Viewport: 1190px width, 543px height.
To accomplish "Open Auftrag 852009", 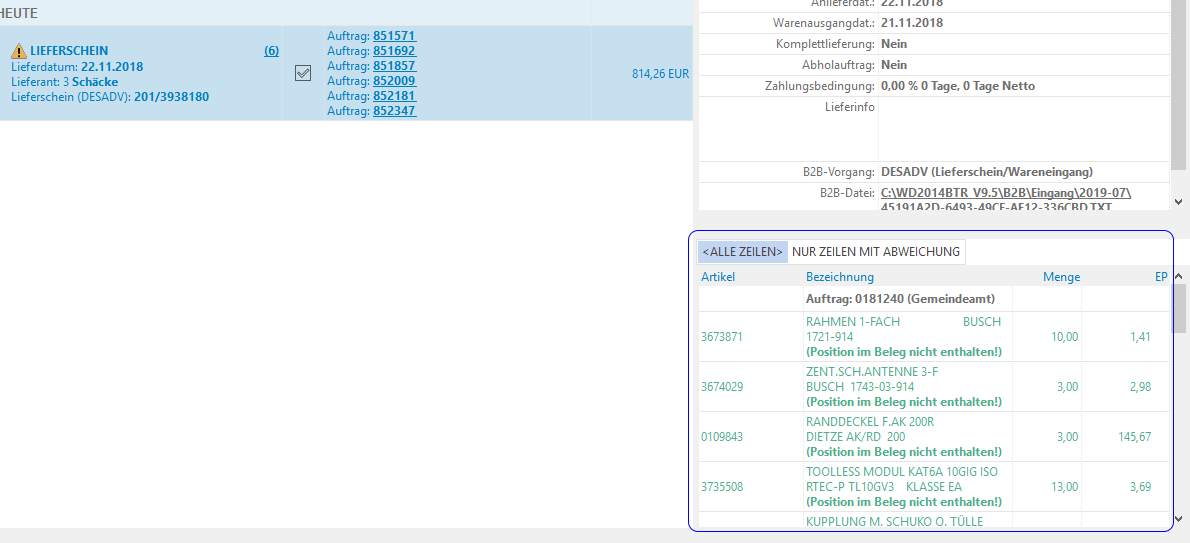I will pyautogui.click(x=394, y=81).
